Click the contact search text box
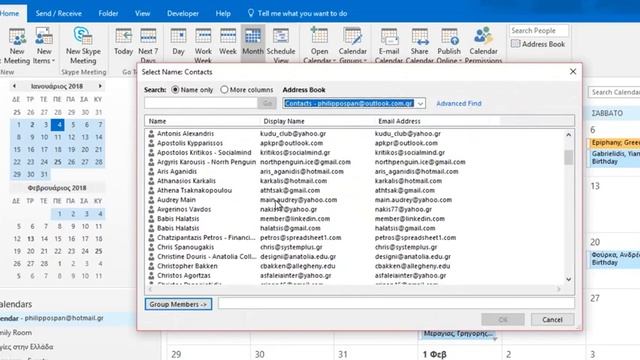 tap(200, 103)
